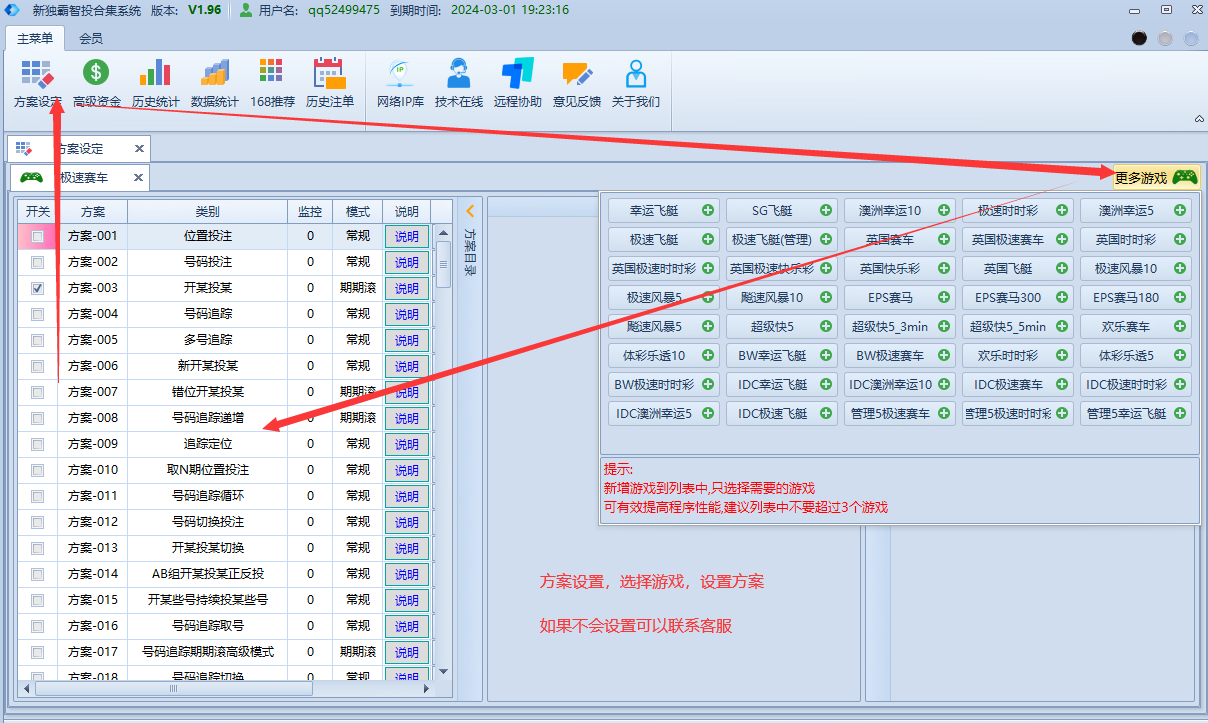
Task: Open 远程协助 icon
Action: 518,83
